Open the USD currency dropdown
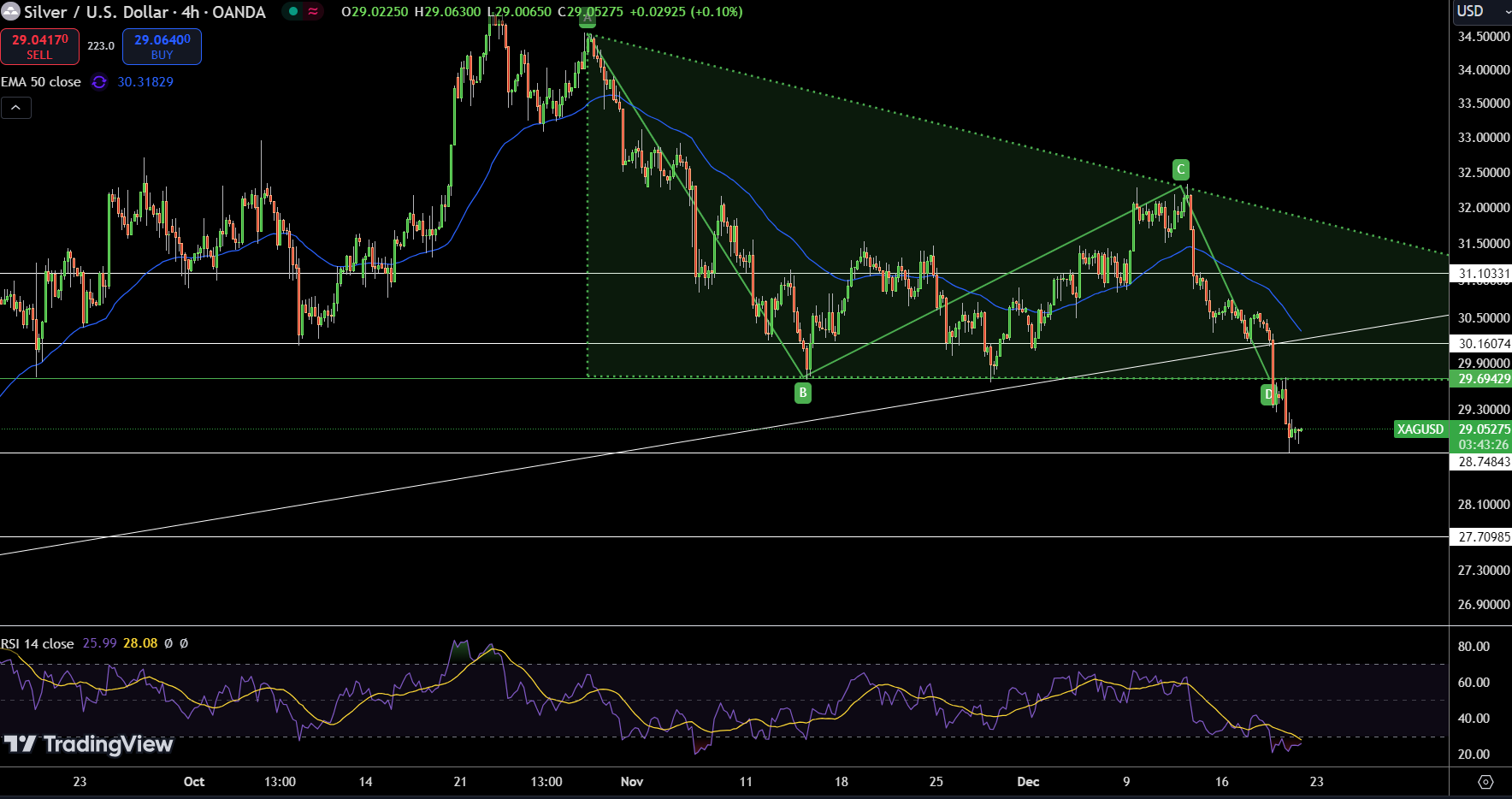 click(x=1481, y=11)
